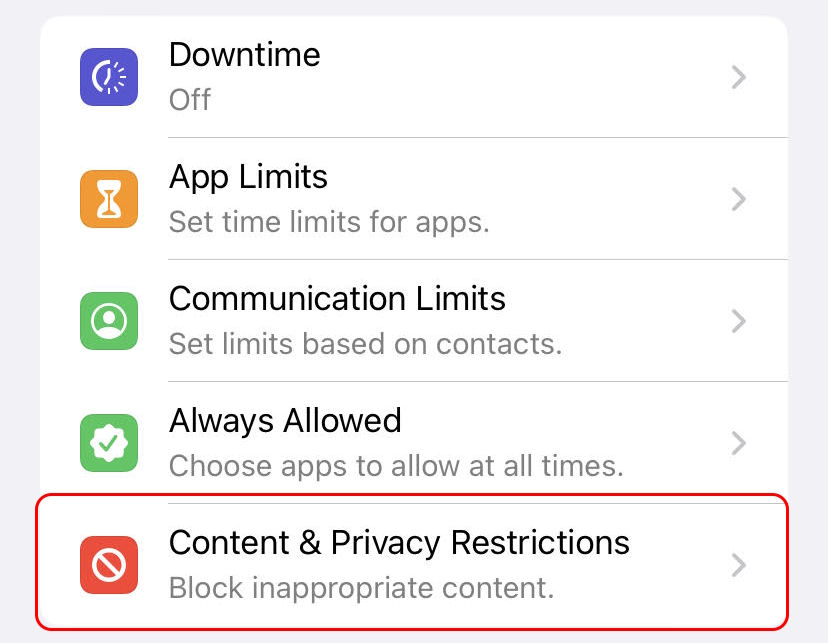Tap the Content & Privacy Restrictions chevron
Image resolution: width=828 pixels, height=643 pixels.
738,565
